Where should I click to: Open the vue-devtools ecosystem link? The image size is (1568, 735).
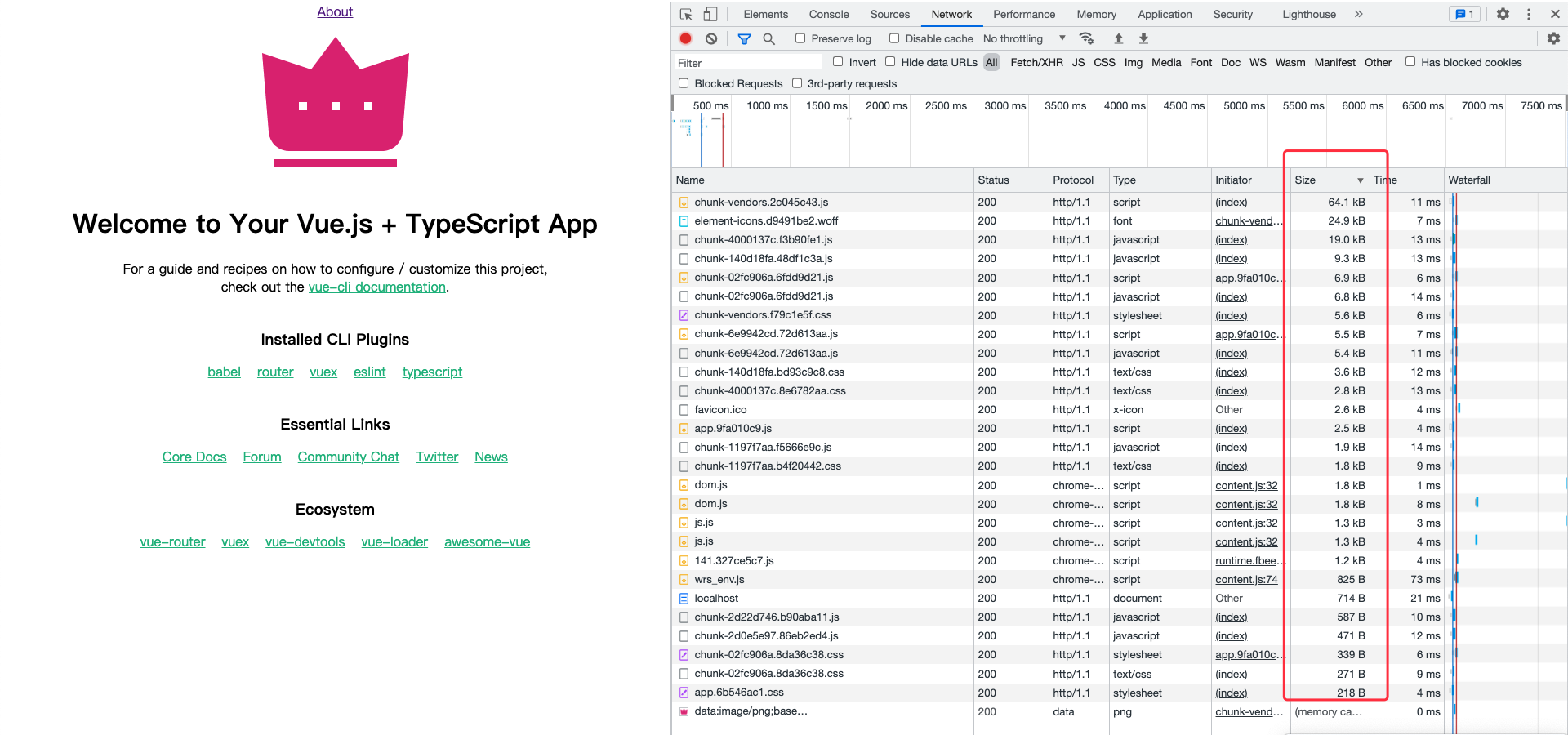coord(305,541)
